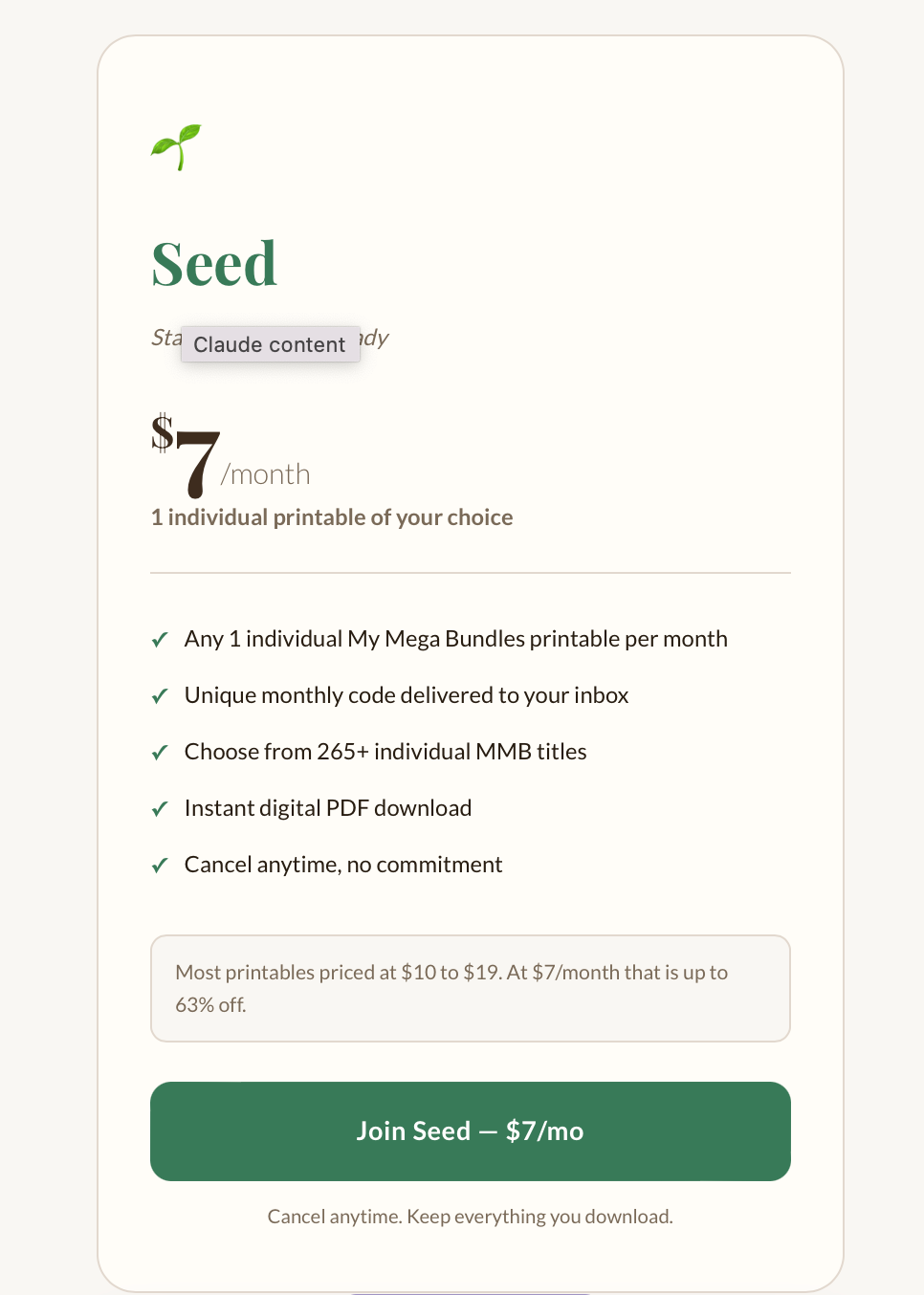Click the Cancel anytime footnote under the button

pos(470,1216)
